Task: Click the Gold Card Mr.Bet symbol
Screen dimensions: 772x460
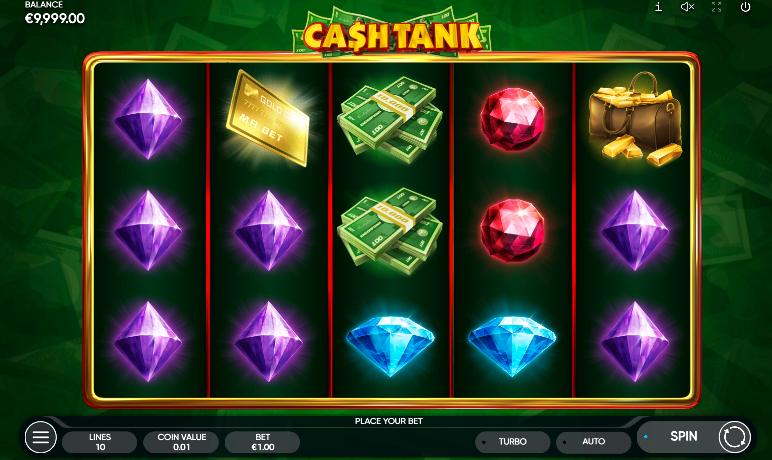Action: point(268,118)
